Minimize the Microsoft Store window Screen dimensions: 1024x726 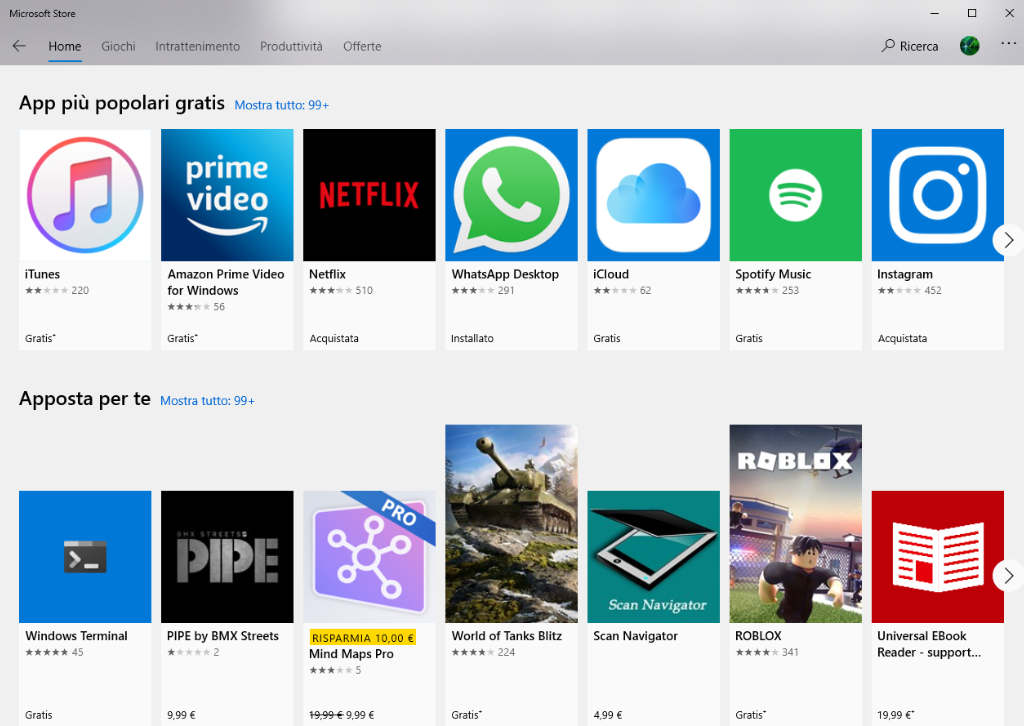[935, 13]
